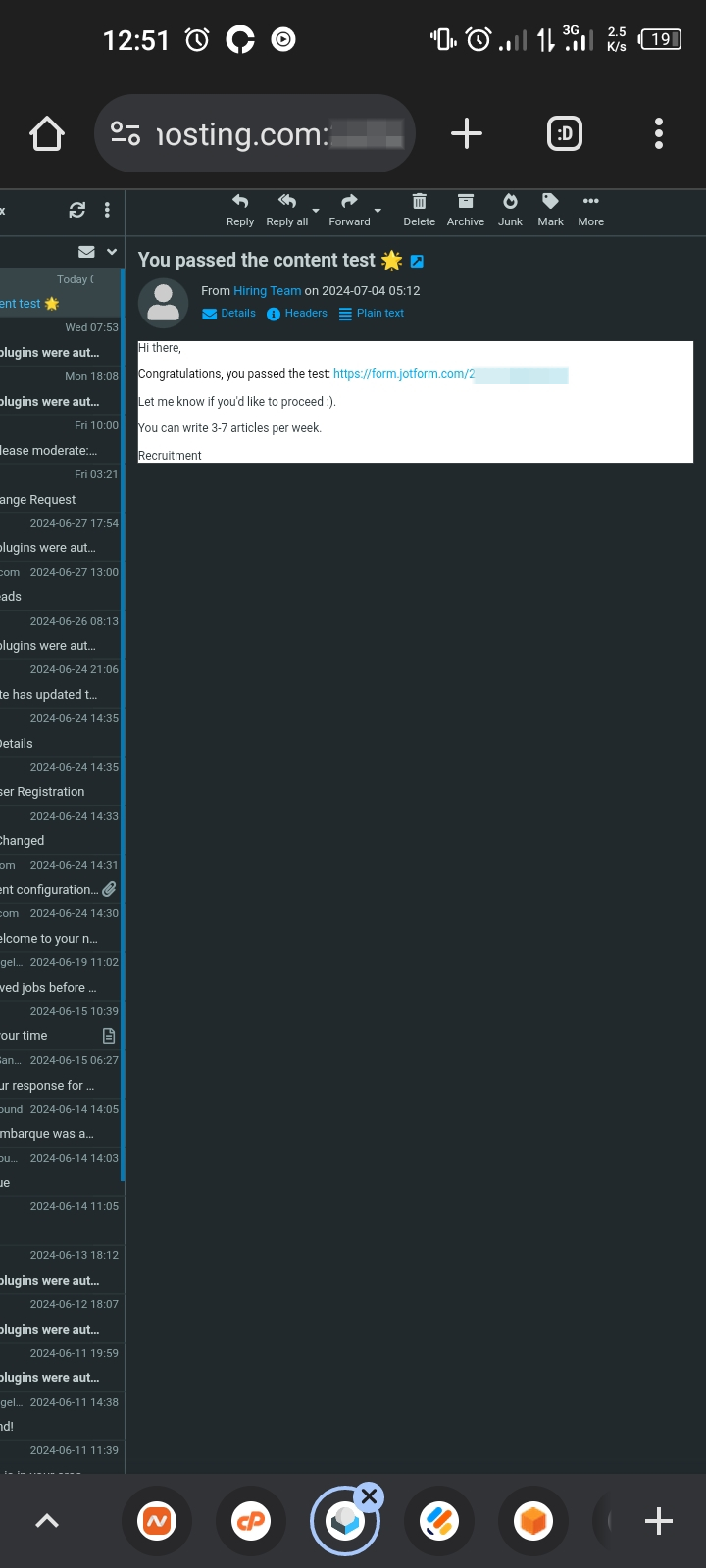Click the Hiring Team sender name
Viewport: 706px width, 1568px height.
point(267,291)
